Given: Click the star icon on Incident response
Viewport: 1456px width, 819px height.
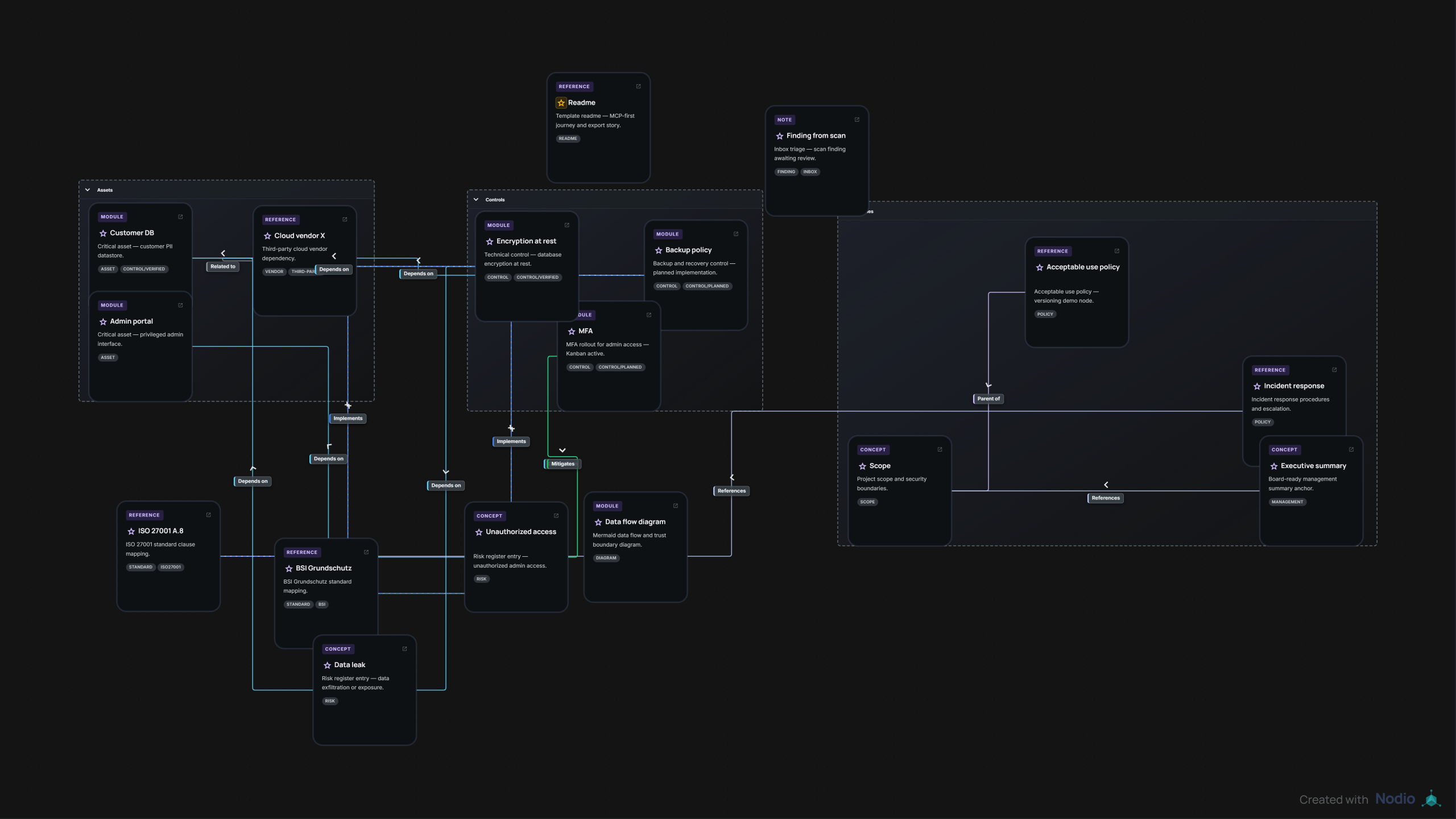Looking at the screenshot, I should 1257,386.
